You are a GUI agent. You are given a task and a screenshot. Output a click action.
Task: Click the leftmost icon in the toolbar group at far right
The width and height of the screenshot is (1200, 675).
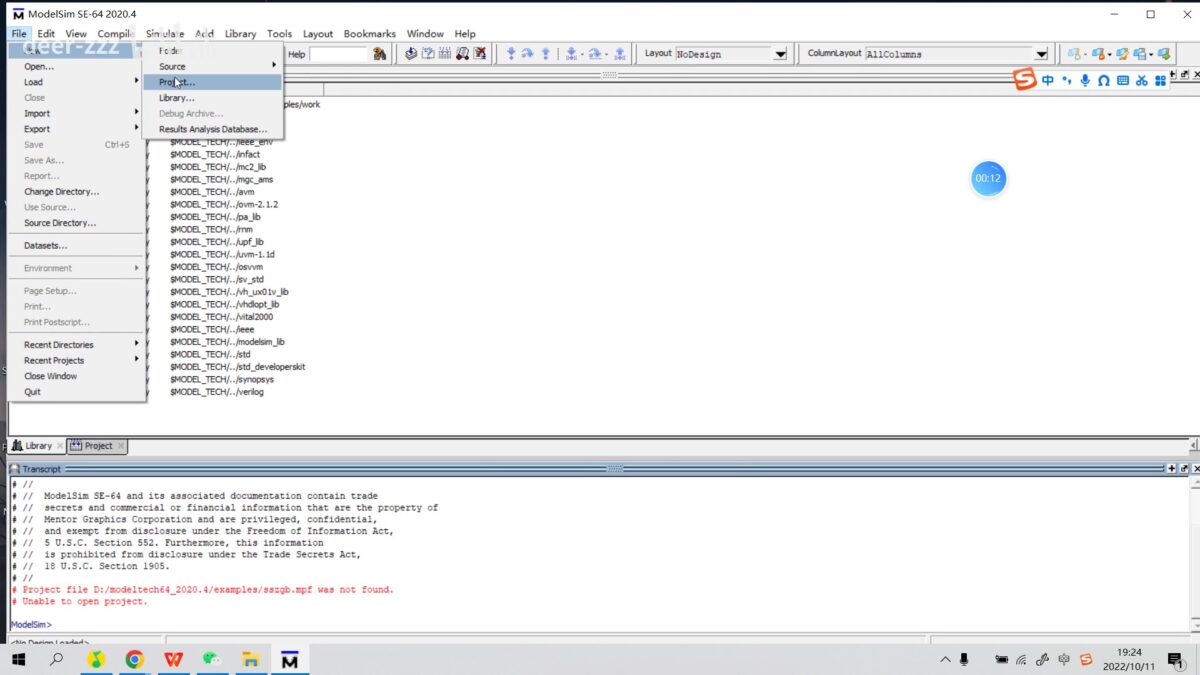point(1074,54)
